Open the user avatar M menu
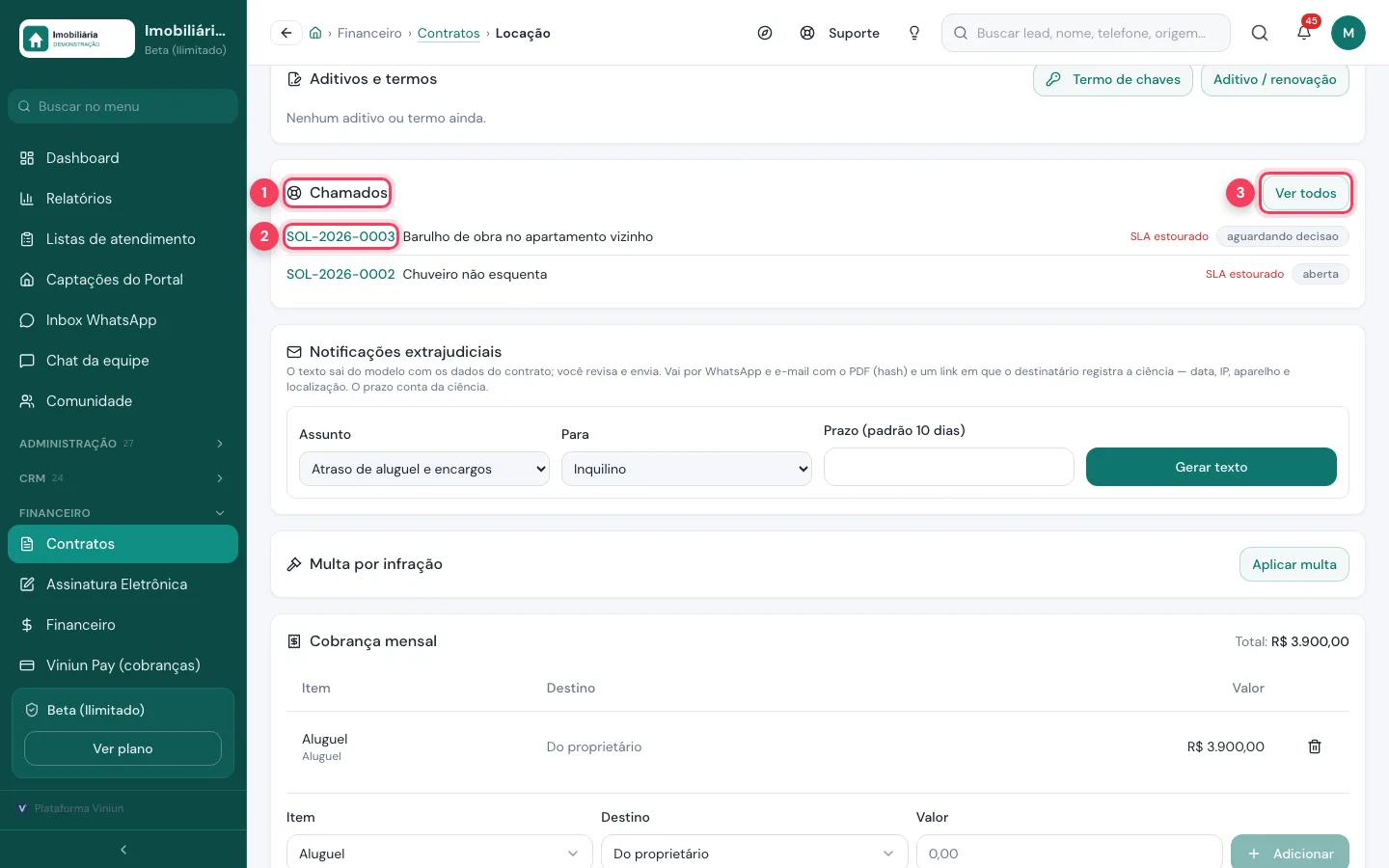Image resolution: width=1389 pixels, height=868 pixels. 1348,33
